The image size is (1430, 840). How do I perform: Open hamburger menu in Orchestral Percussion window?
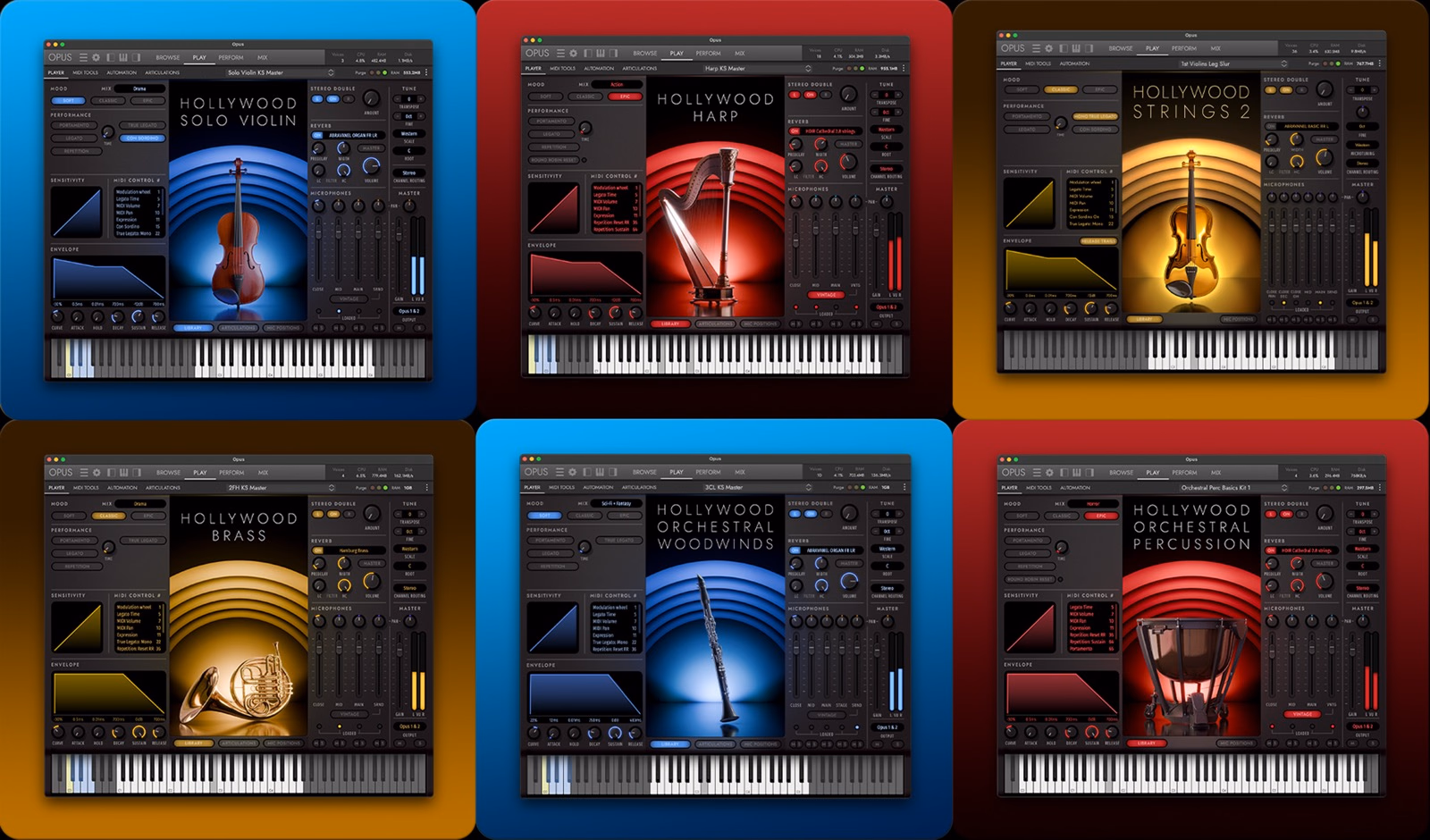[1037, 472]
